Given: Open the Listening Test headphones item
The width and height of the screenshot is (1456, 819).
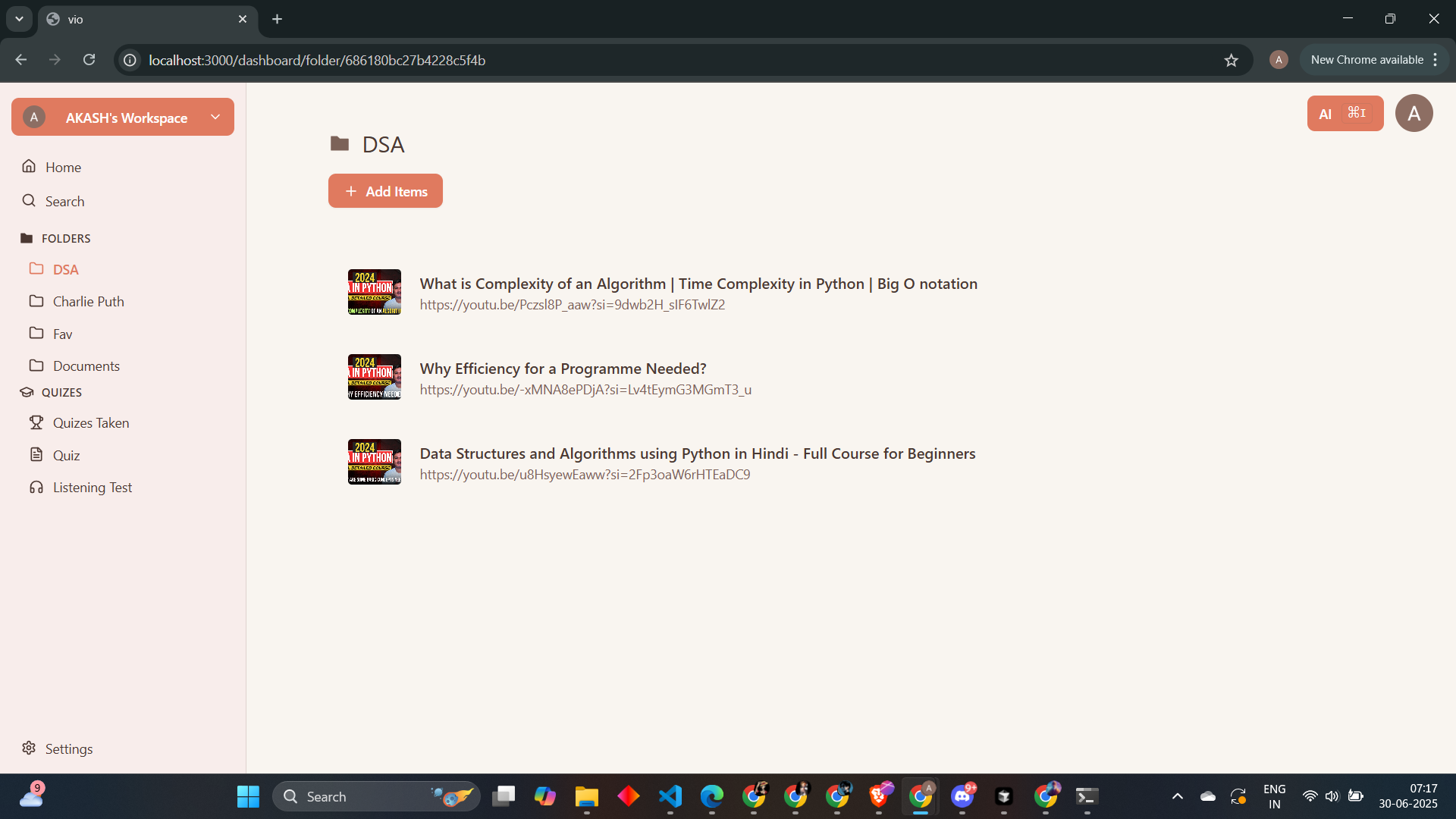Looking at the screenshot, I should coord(92,488).
